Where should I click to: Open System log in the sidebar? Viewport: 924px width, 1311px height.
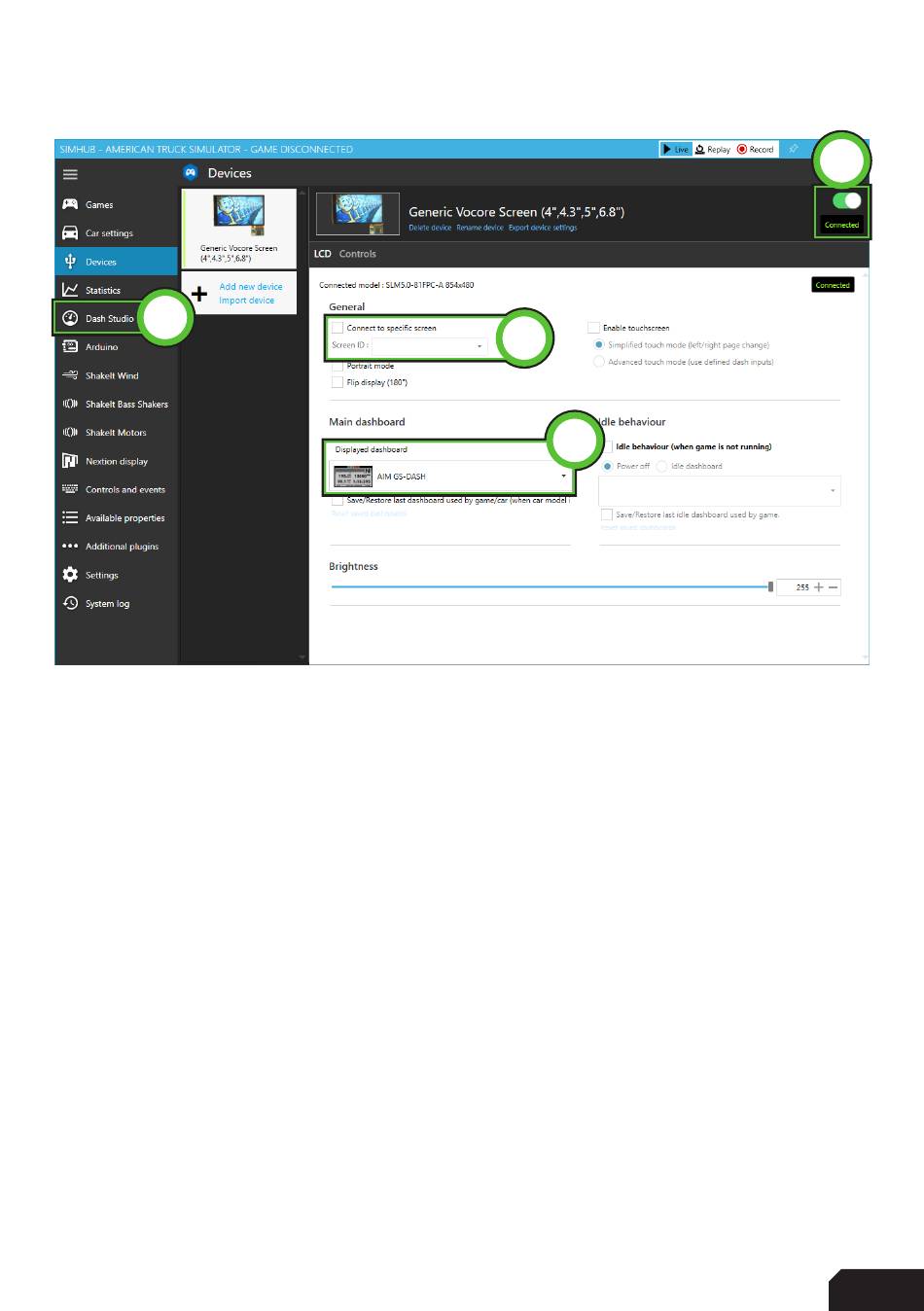[x=117, y=603]
